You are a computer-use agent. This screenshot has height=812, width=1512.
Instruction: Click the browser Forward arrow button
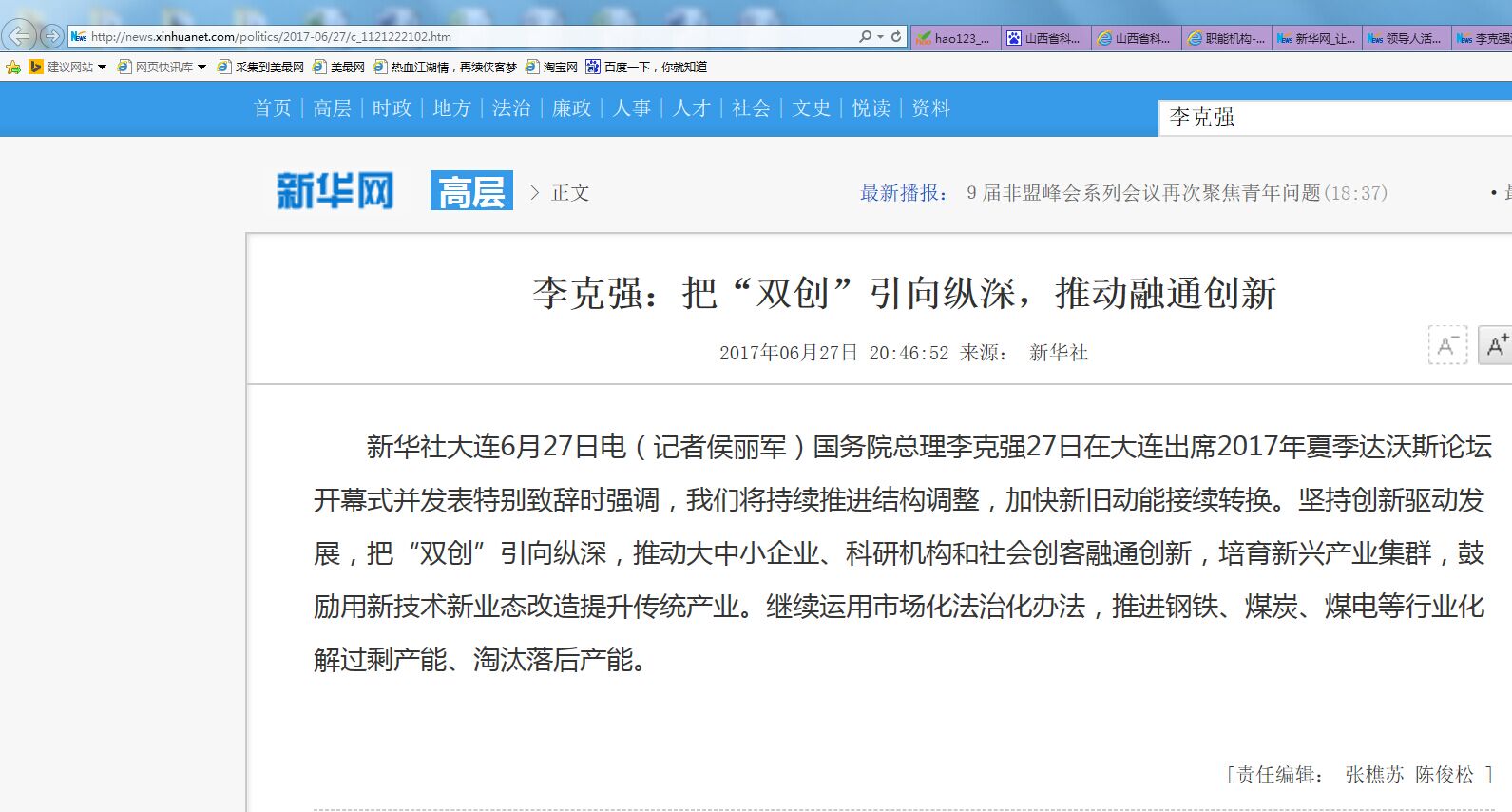pyautogui.click(x=51, y=36)
